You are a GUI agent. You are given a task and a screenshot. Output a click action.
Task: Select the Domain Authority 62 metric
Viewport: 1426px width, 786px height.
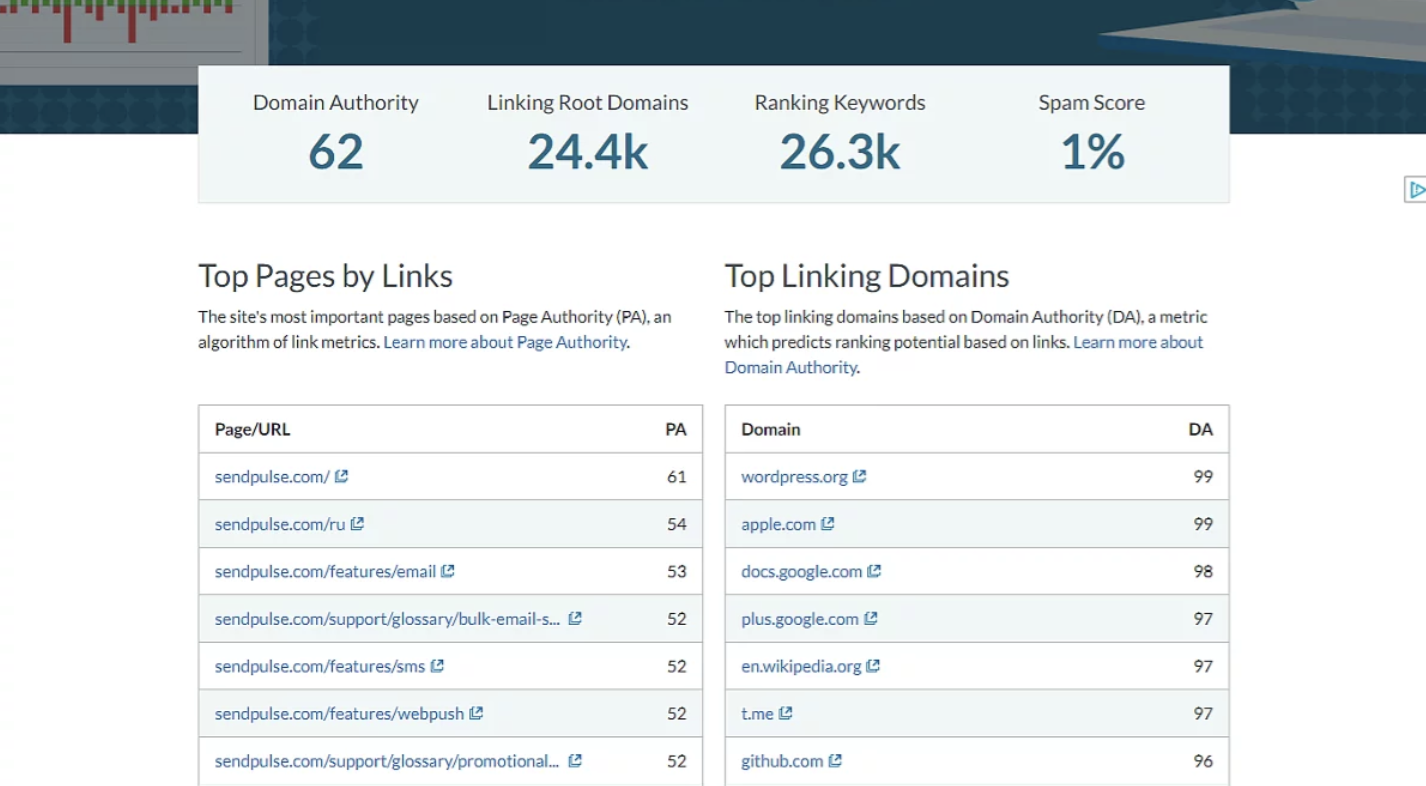click(x=336, y=151)
